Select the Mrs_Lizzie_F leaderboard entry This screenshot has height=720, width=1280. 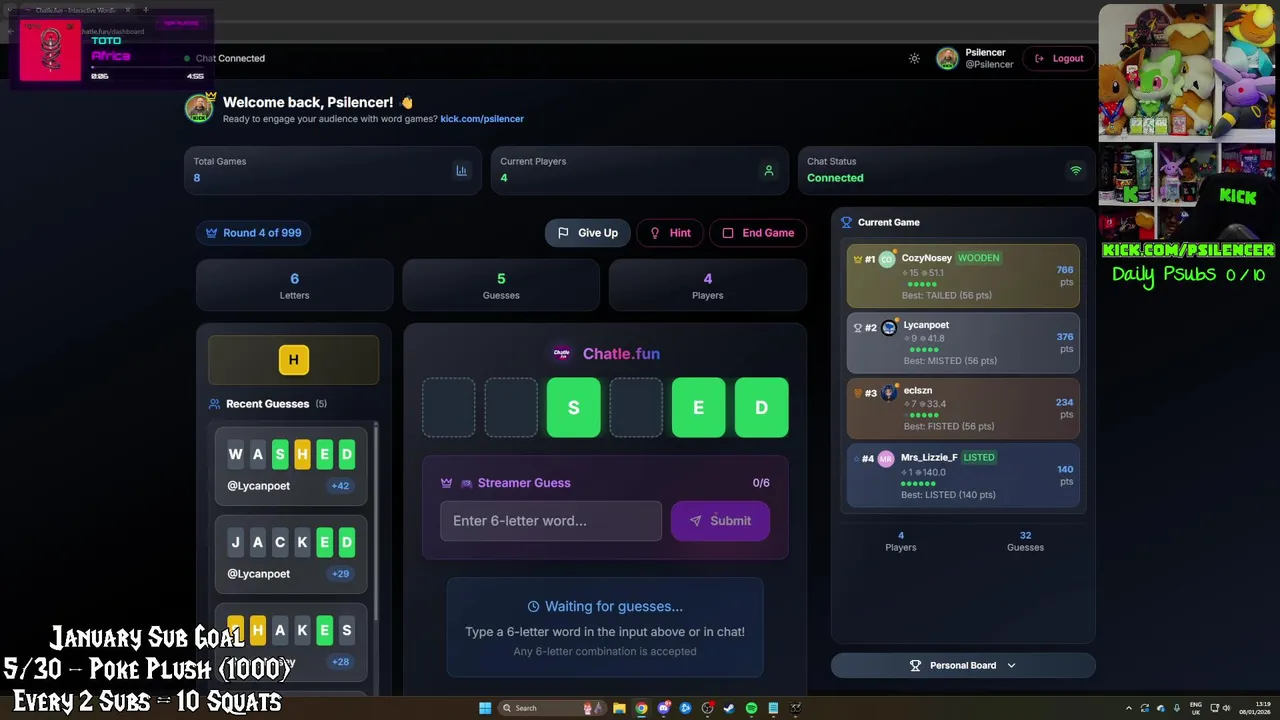(x=963, y=475)
